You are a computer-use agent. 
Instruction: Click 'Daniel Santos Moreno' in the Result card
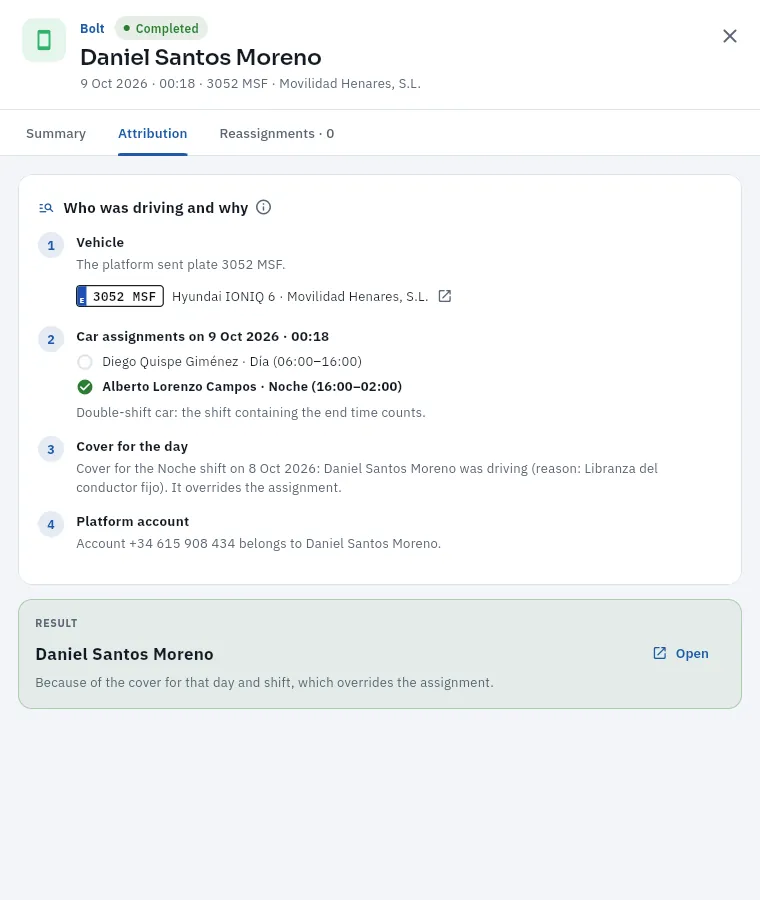[x=125, y=654]
